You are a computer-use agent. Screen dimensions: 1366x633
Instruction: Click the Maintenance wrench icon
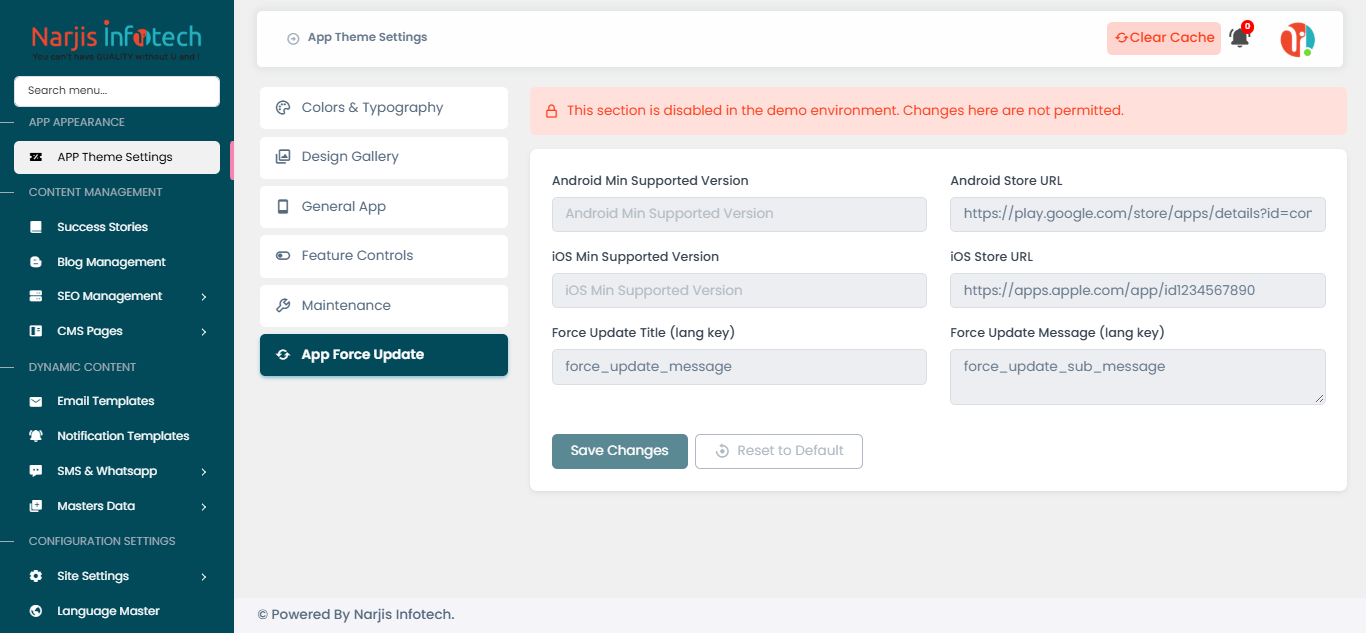283,306
